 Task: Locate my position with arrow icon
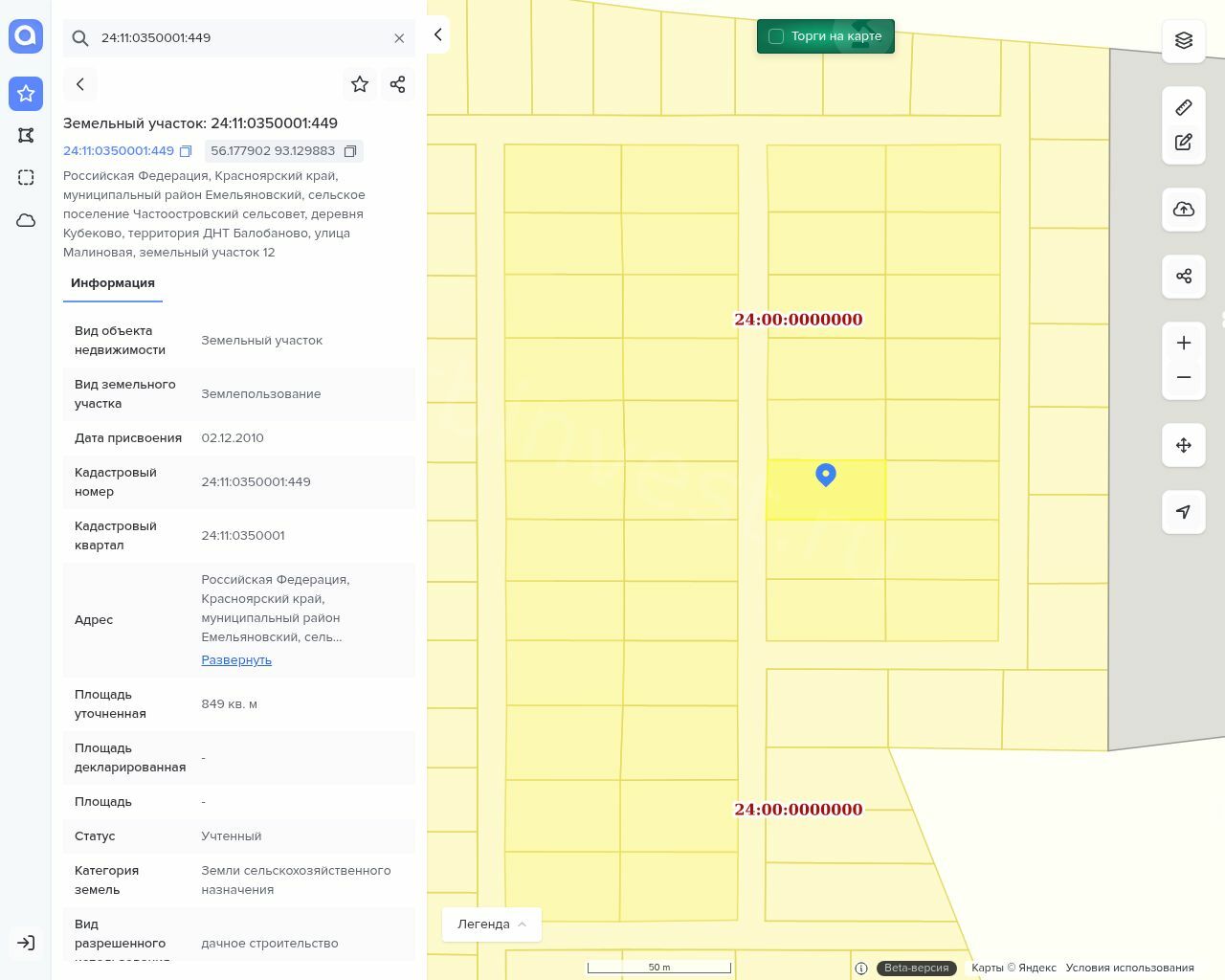pos(1184,512)
